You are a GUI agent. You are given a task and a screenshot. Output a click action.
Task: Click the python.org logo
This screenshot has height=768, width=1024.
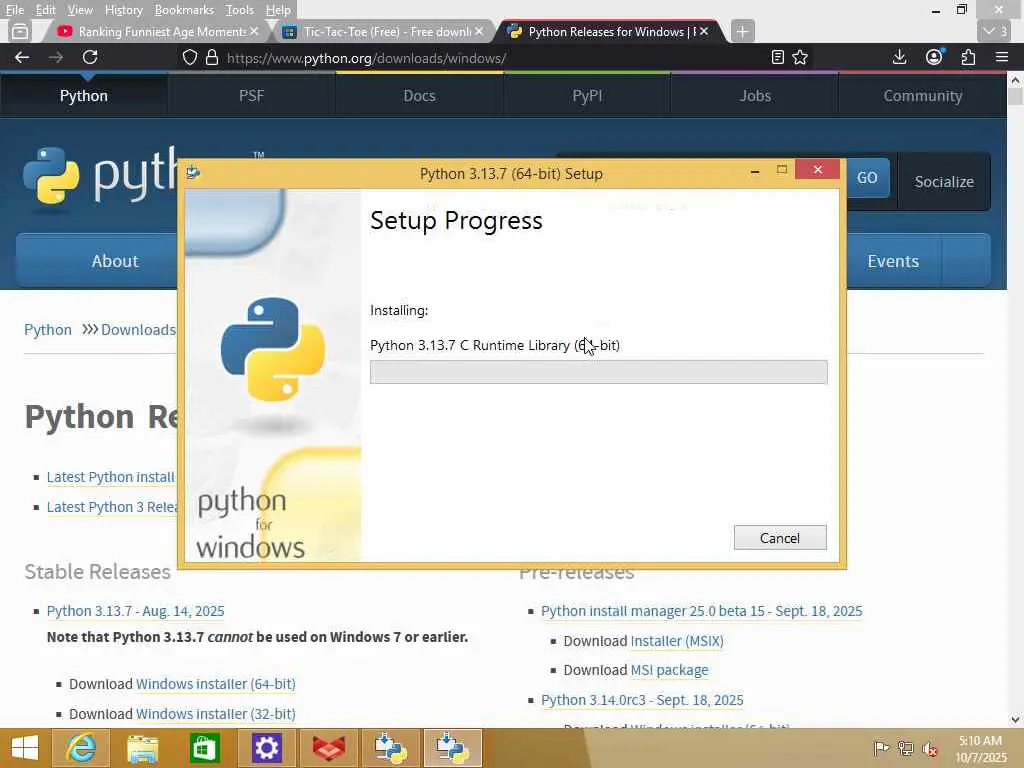(99, 176)
